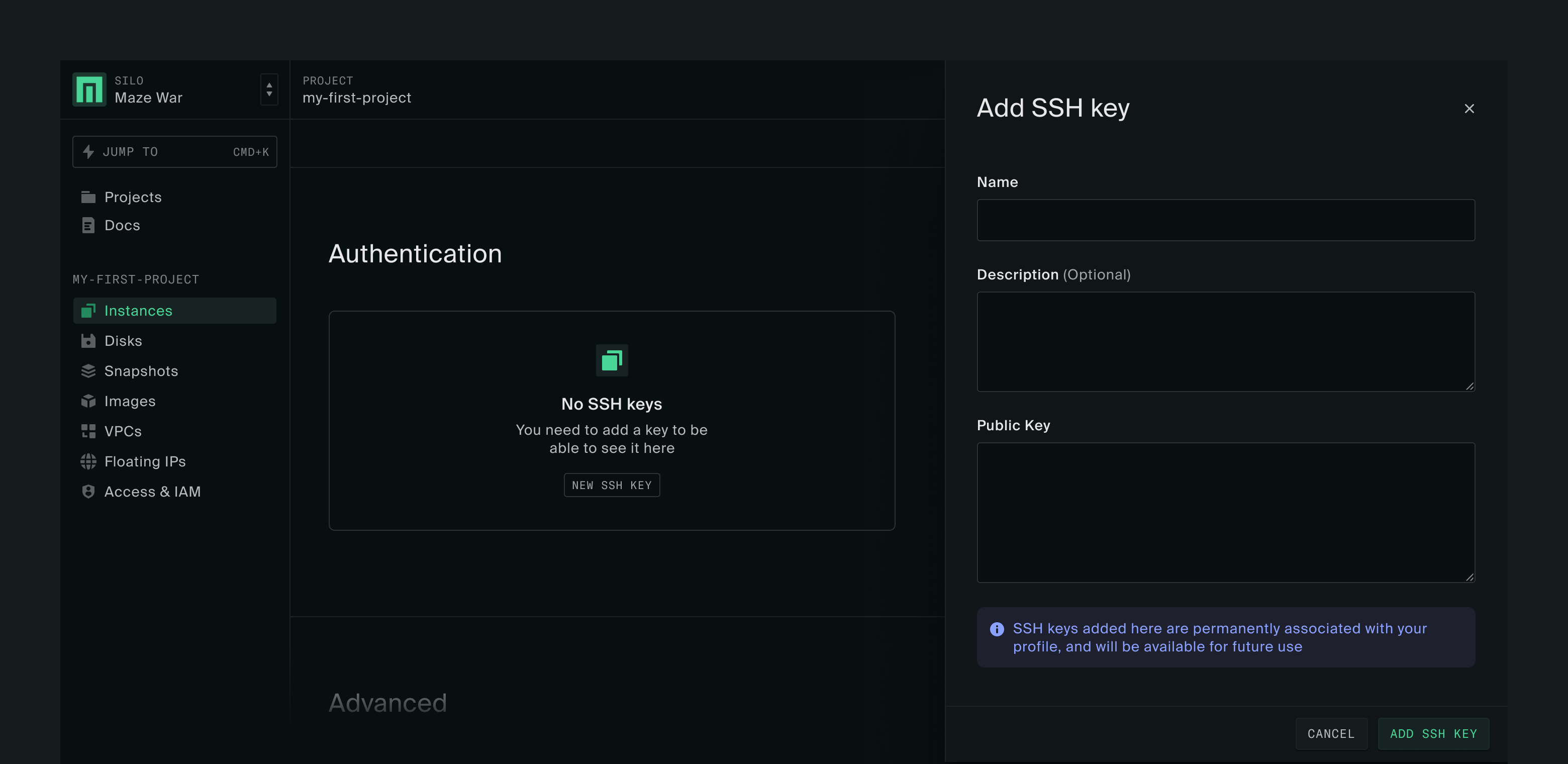Click the Access & IAM sidebar icon
The height and width of the screenshot is (764, 1568).
[89, 491]
